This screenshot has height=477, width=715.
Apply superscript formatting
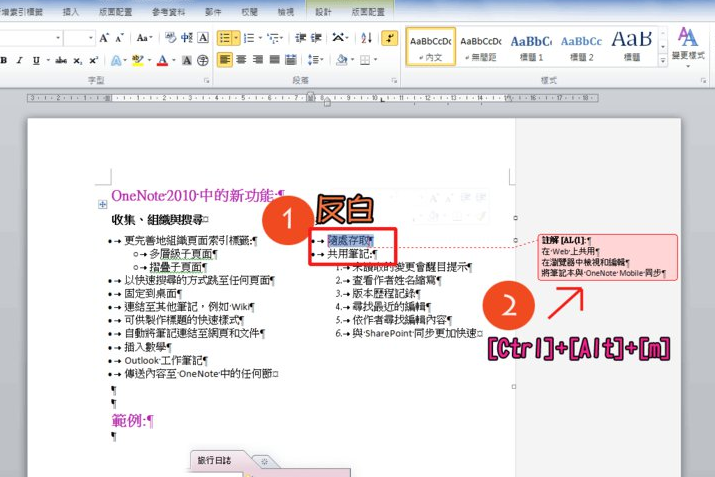tap(93, 60)
